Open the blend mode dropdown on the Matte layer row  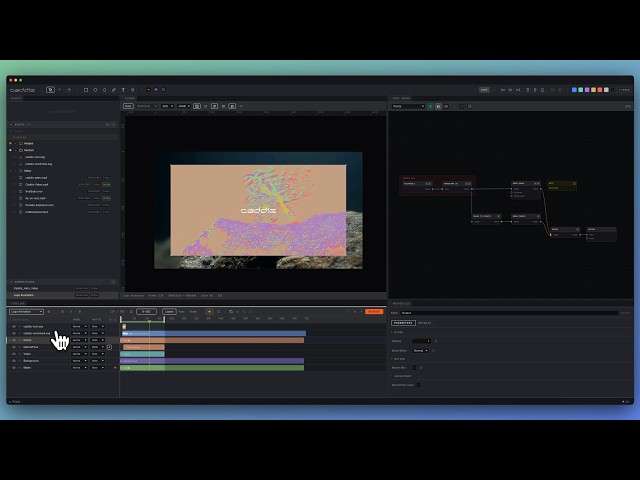(x=80, y=368)
